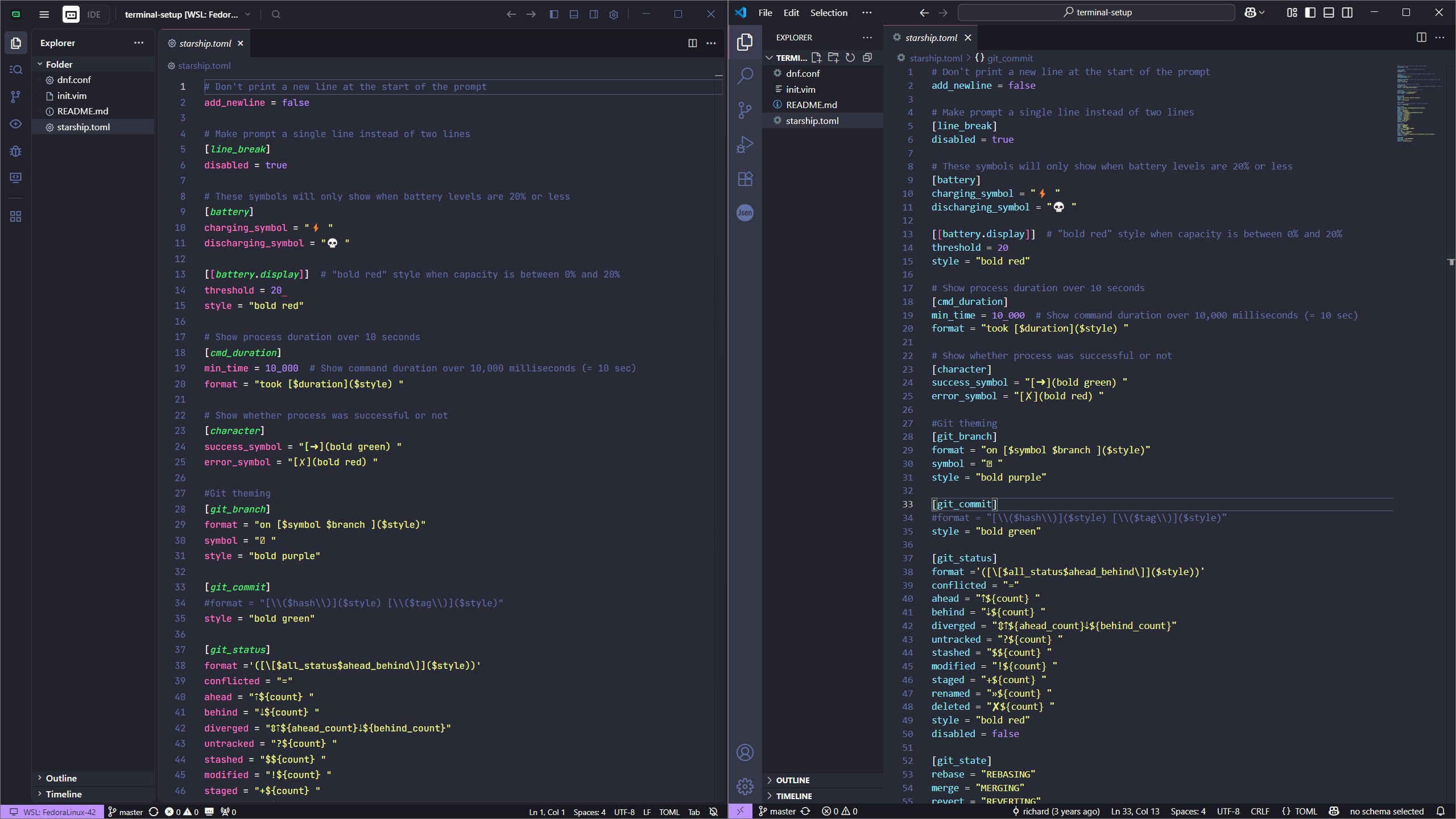
Task: Click terminal-setup command center search box
Action: [x=1096, y=13]
